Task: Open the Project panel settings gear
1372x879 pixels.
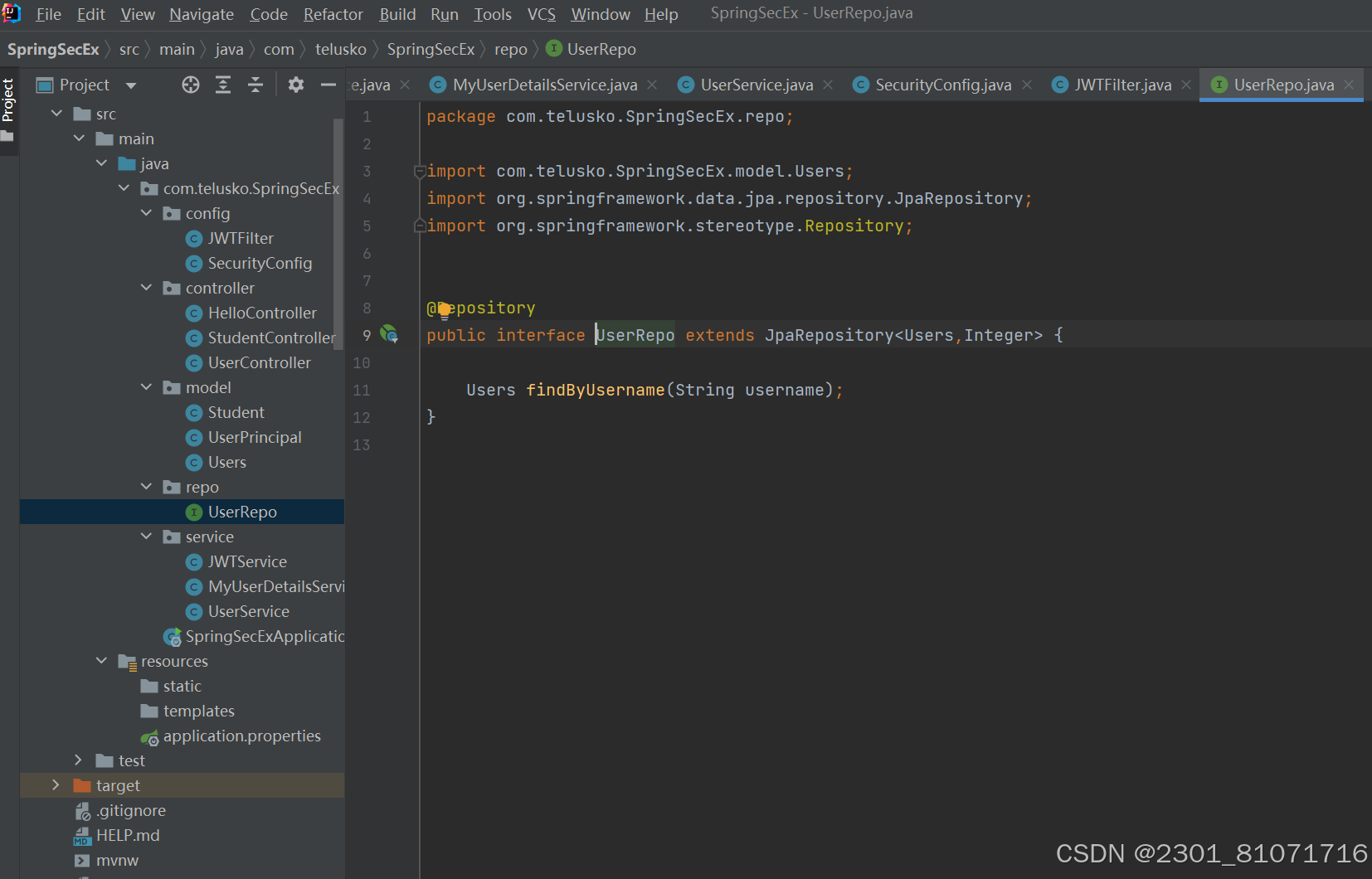Action: click(296, 85)
